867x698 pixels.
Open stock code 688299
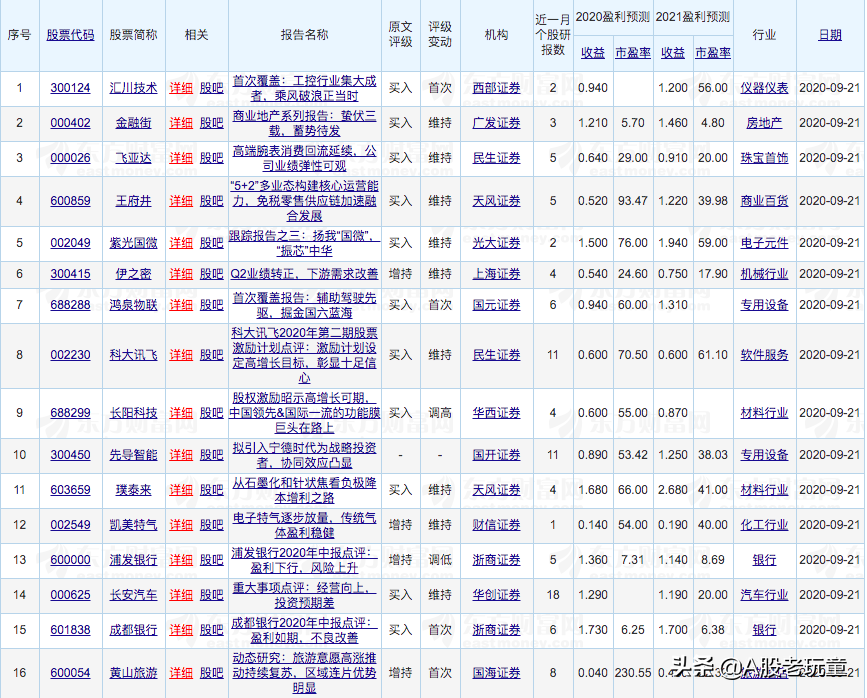70,413
